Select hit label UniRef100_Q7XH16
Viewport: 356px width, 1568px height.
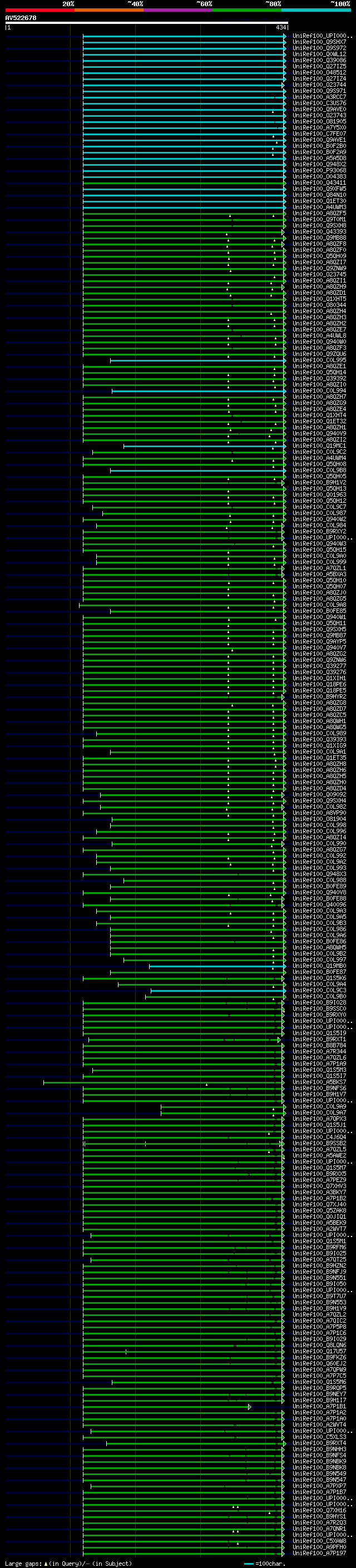[319, 1510]
